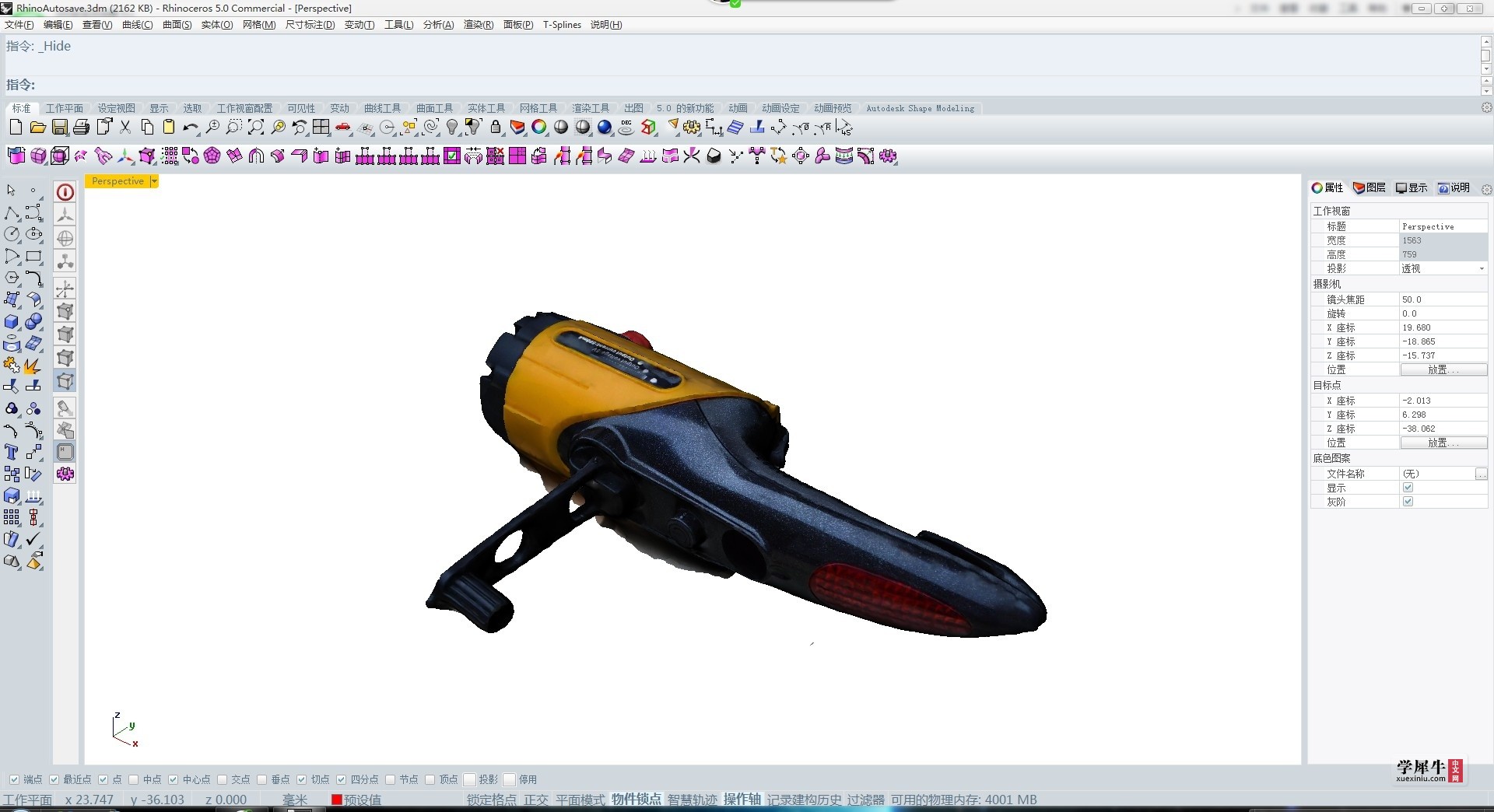Switch to the 显示 panel tab
Screen dimensions: 1494x812
(1412, 187)
